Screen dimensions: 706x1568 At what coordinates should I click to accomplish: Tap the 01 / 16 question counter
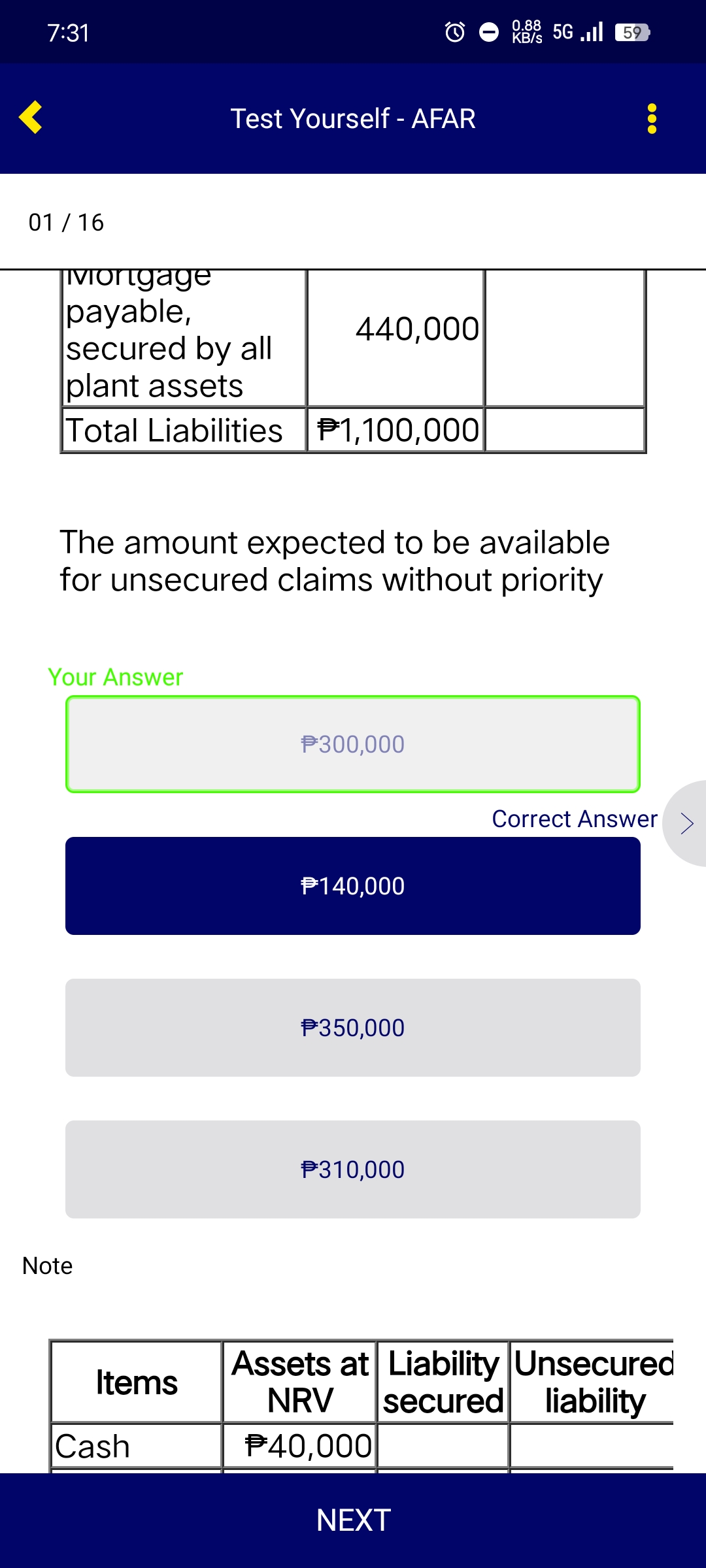(66, 223)
